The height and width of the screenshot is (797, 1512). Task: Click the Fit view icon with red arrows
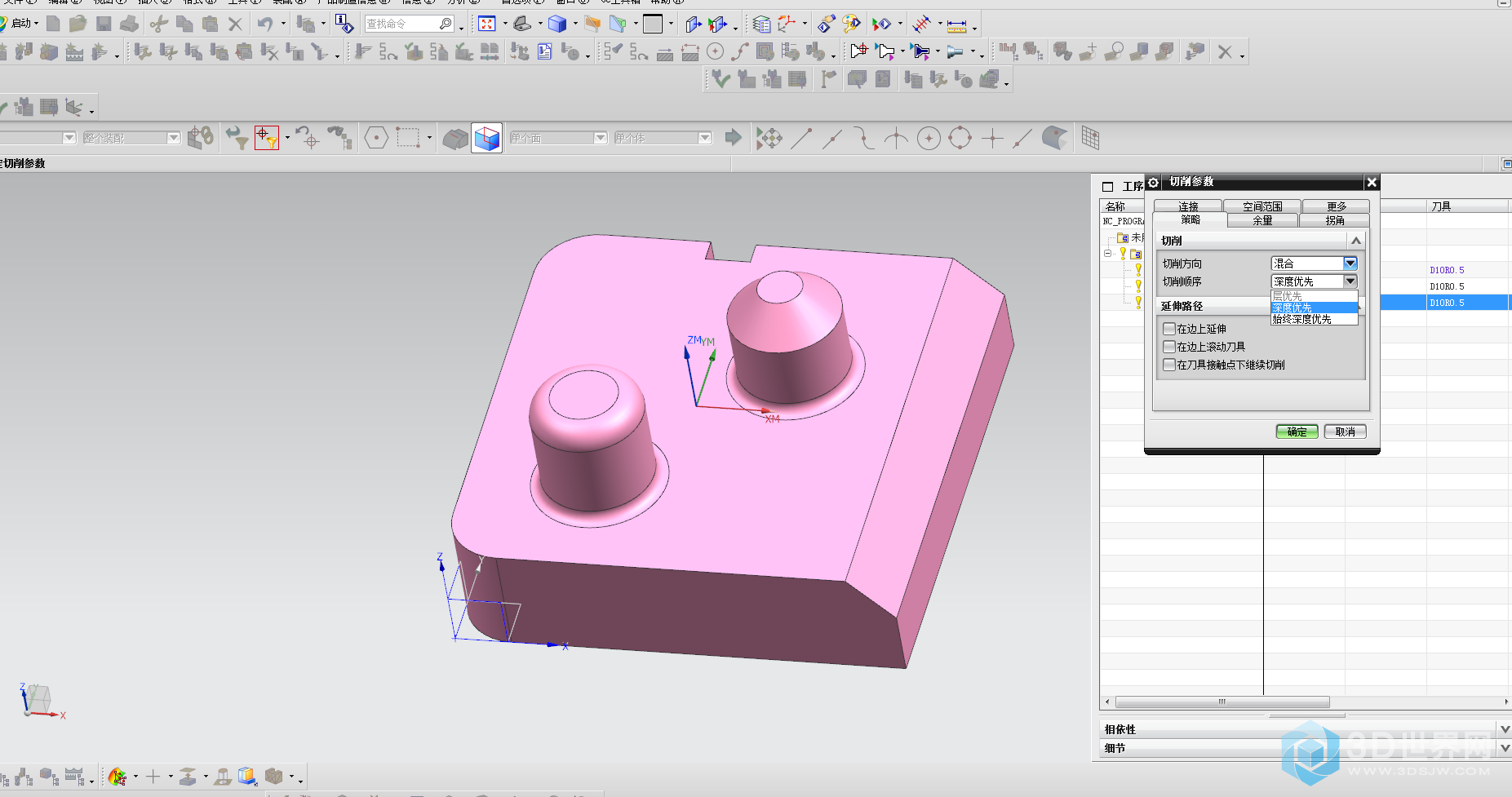pos(487,24)
